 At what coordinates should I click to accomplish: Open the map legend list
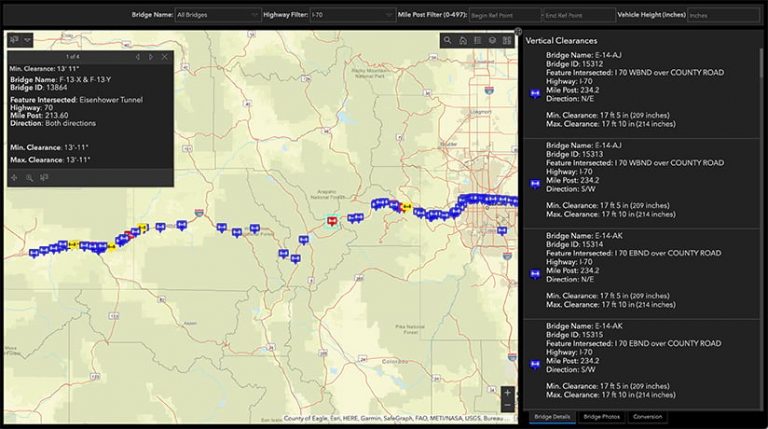(477, 41)
